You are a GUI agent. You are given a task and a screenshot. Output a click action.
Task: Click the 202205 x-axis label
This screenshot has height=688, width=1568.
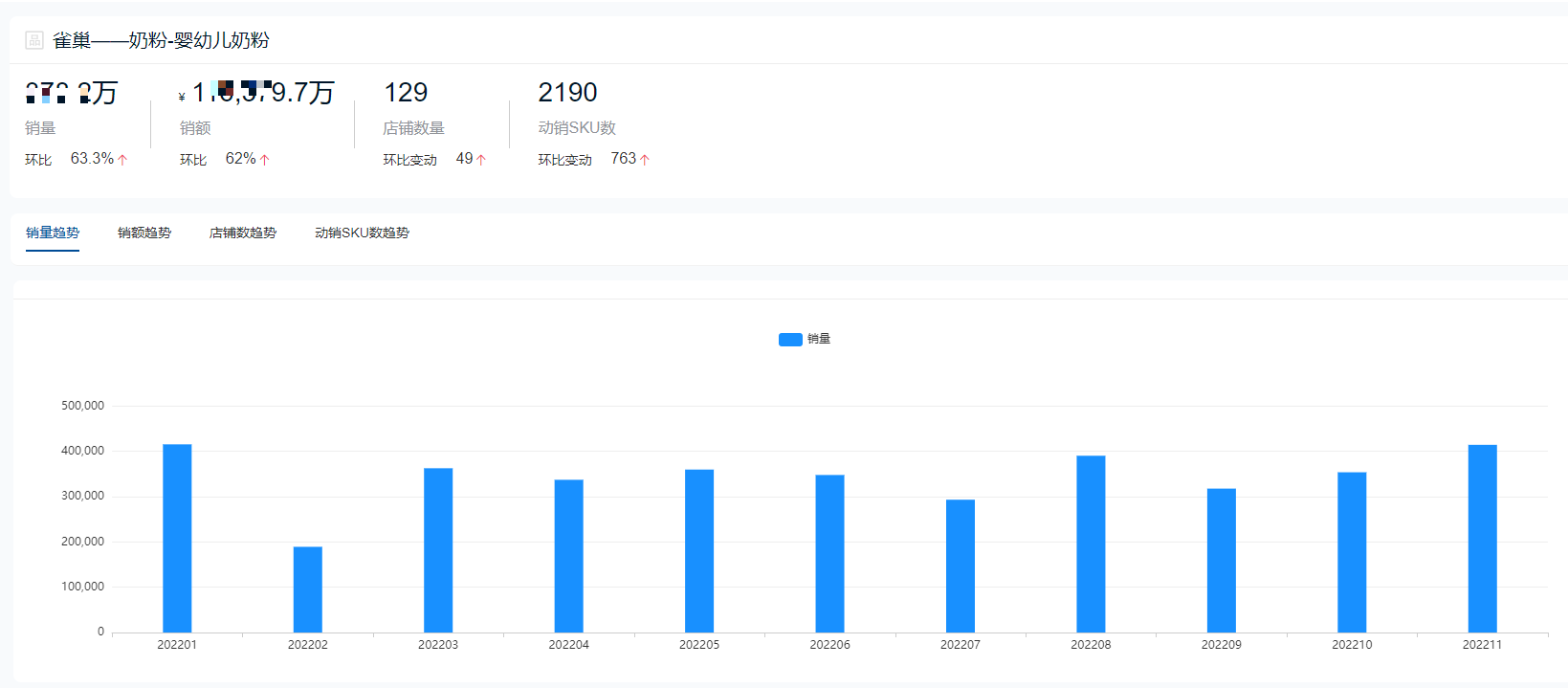[699, 645]
